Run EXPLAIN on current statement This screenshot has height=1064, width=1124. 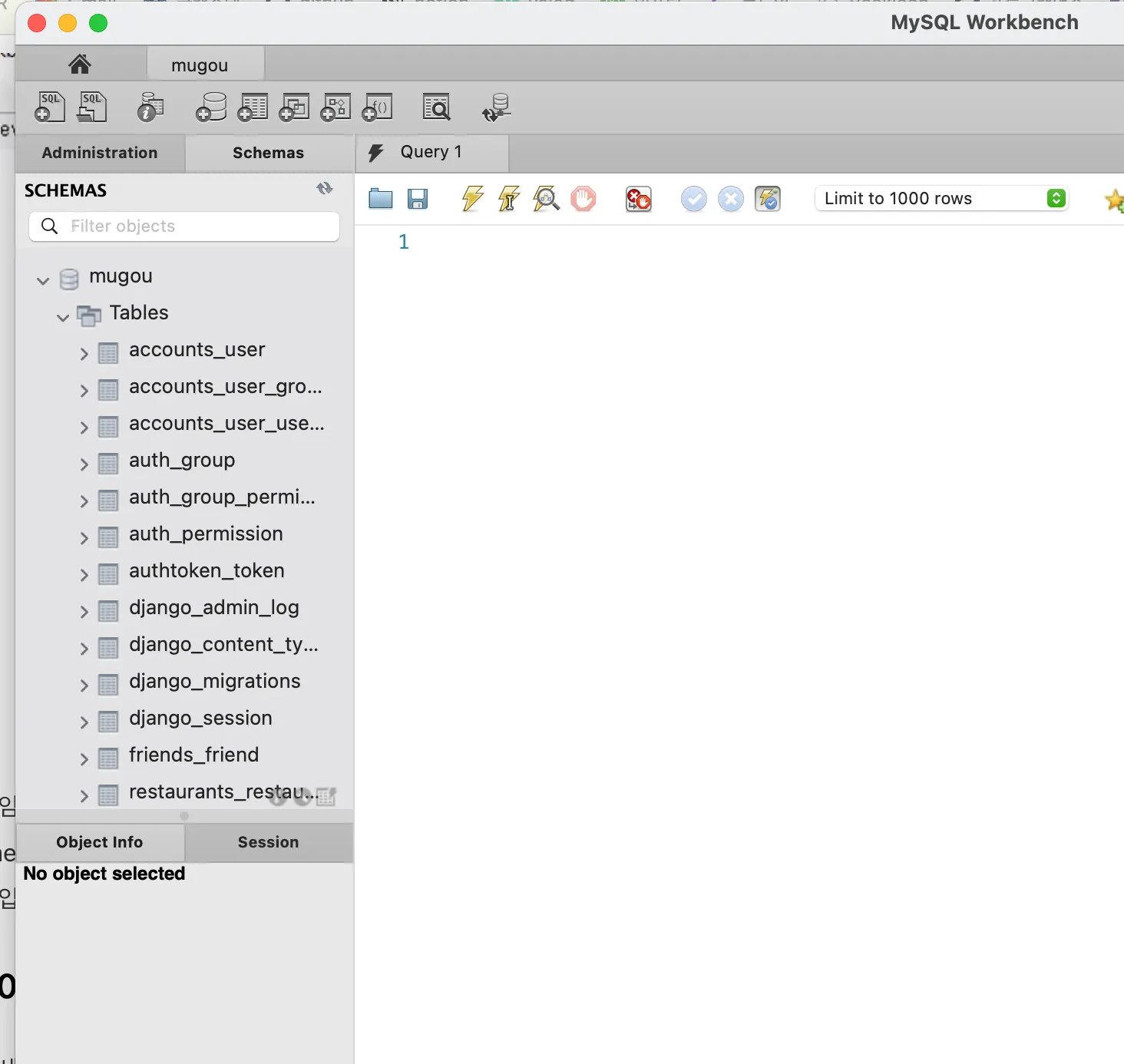(x=546, y=199)
